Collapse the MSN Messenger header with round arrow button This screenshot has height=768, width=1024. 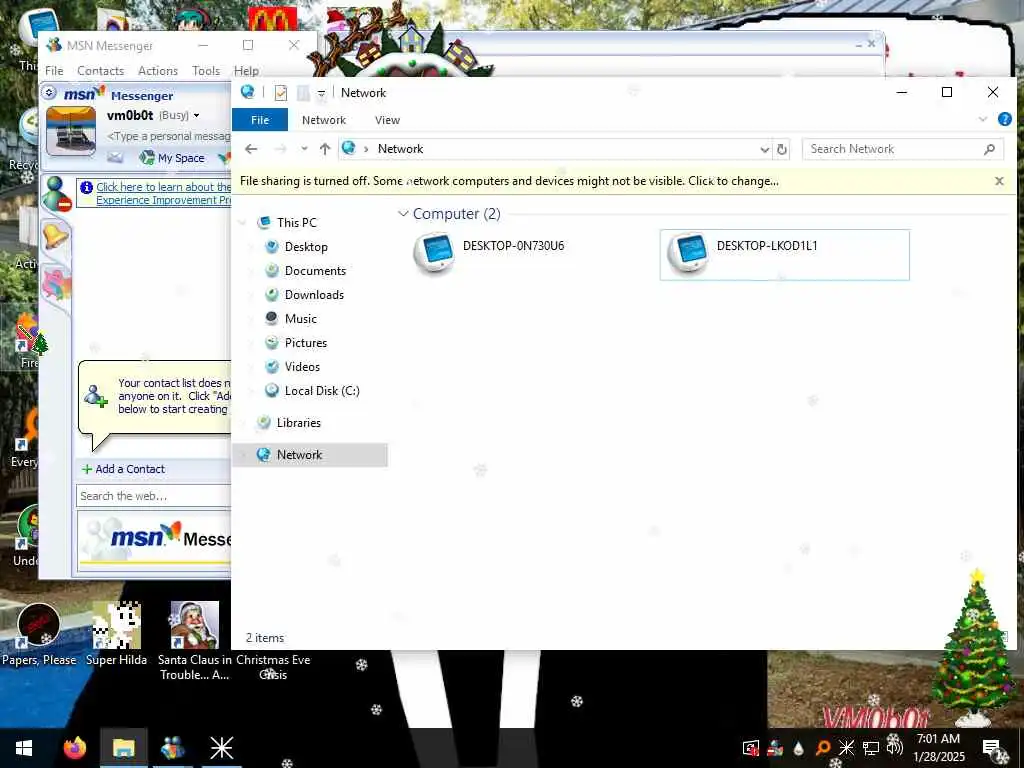pos(50,93)
